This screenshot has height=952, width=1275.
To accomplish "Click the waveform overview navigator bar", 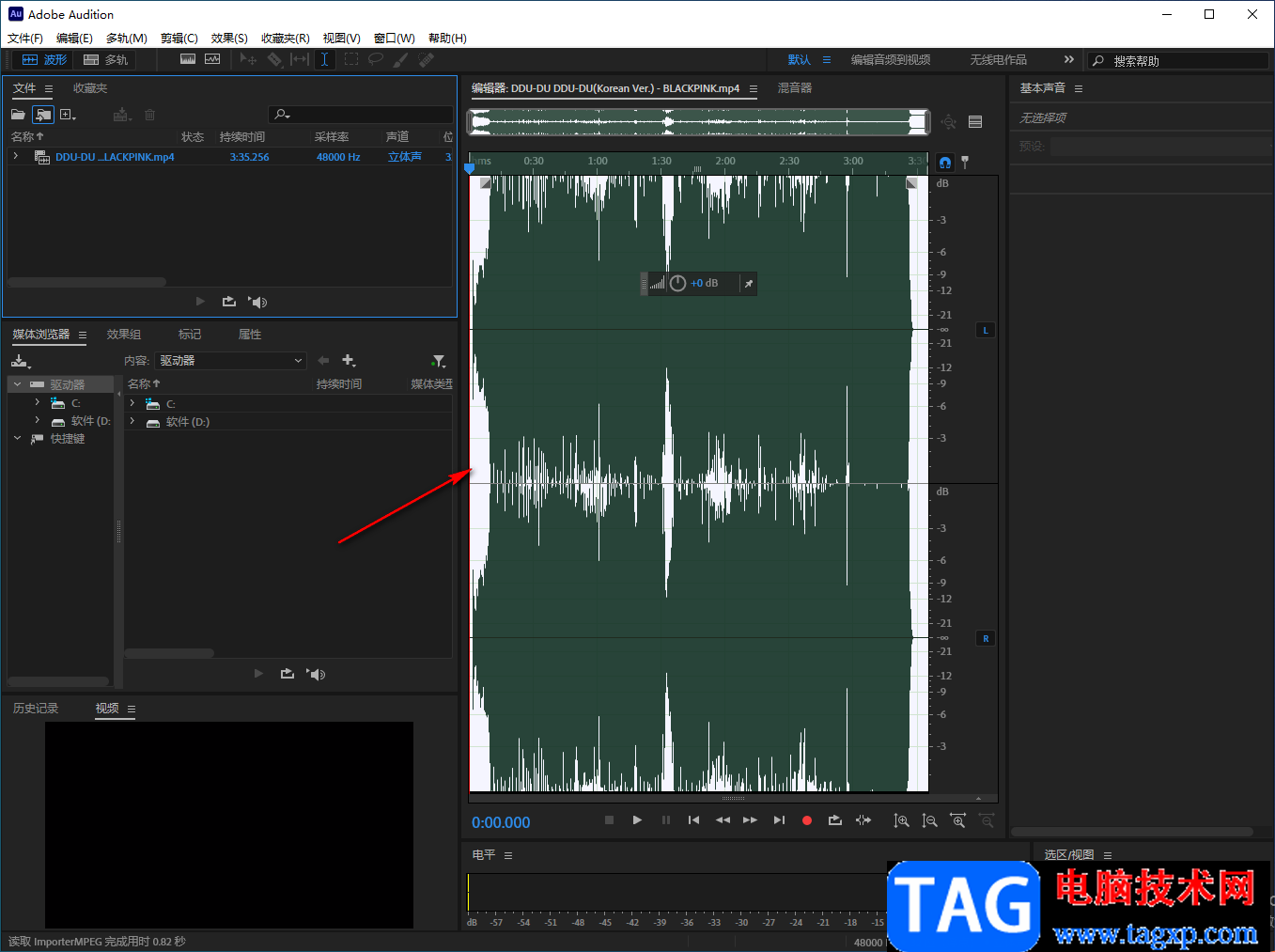I will [699, 122].
